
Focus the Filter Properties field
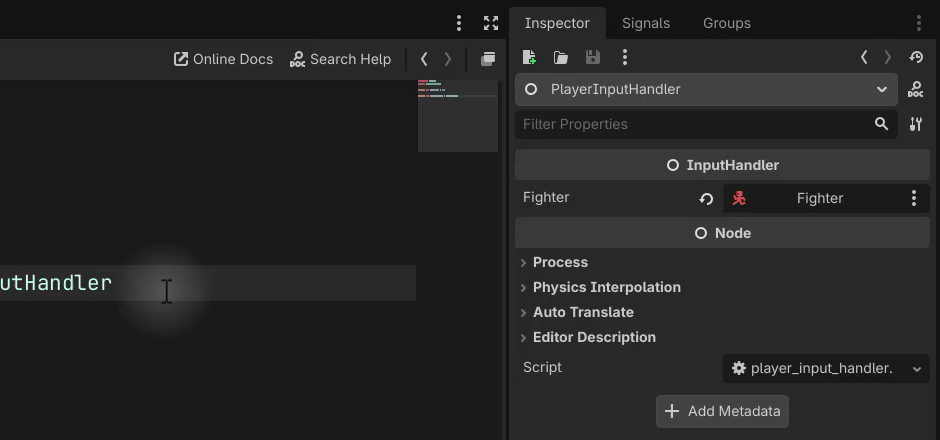point(706,124)
